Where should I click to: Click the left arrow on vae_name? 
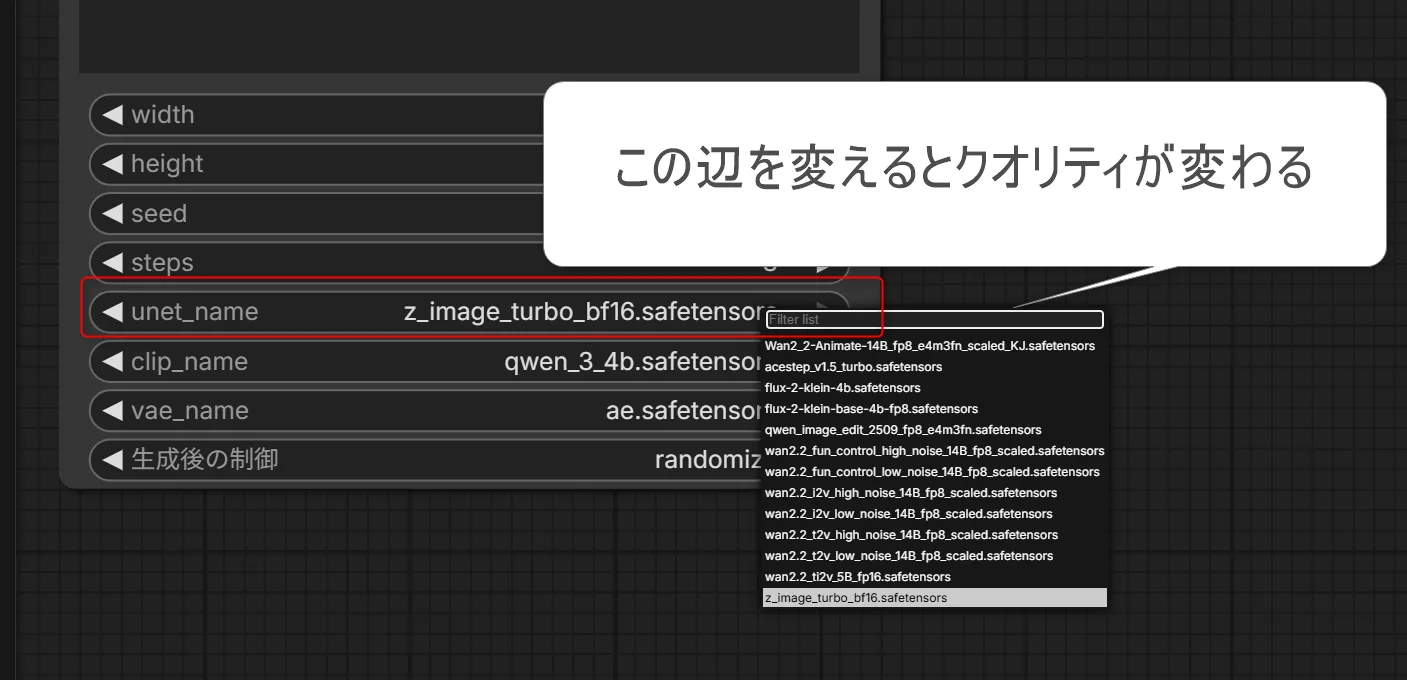[x=113, y=411]
